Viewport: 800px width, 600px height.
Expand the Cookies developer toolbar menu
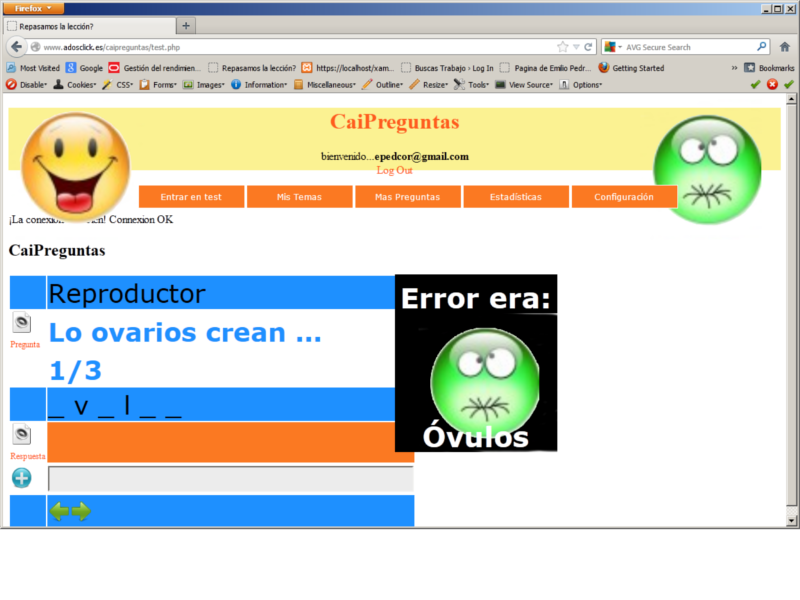click(x=76, y=85)
